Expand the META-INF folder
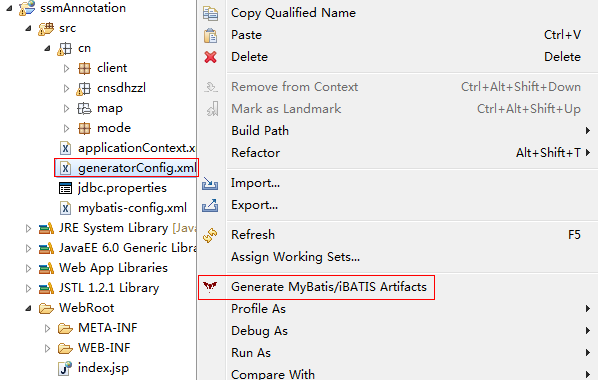This screenshot has height=380, width=598. 47,328
